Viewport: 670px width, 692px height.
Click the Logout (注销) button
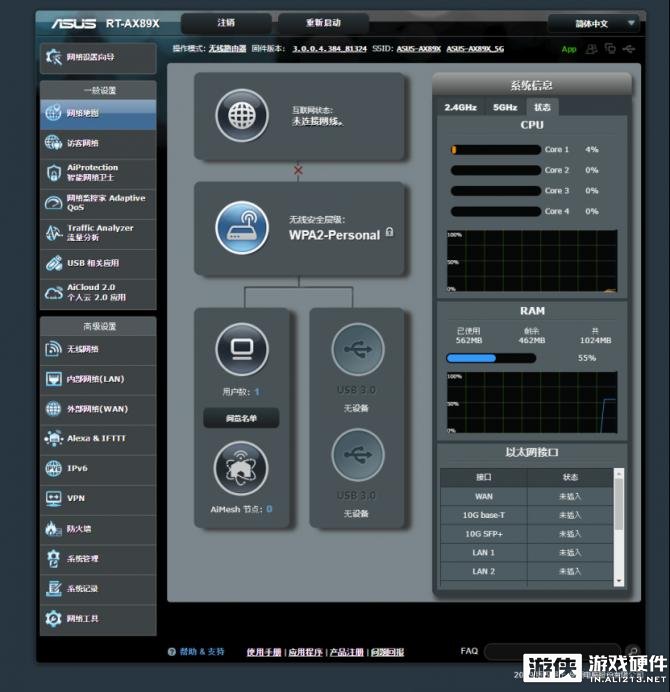tap(226, 23)
